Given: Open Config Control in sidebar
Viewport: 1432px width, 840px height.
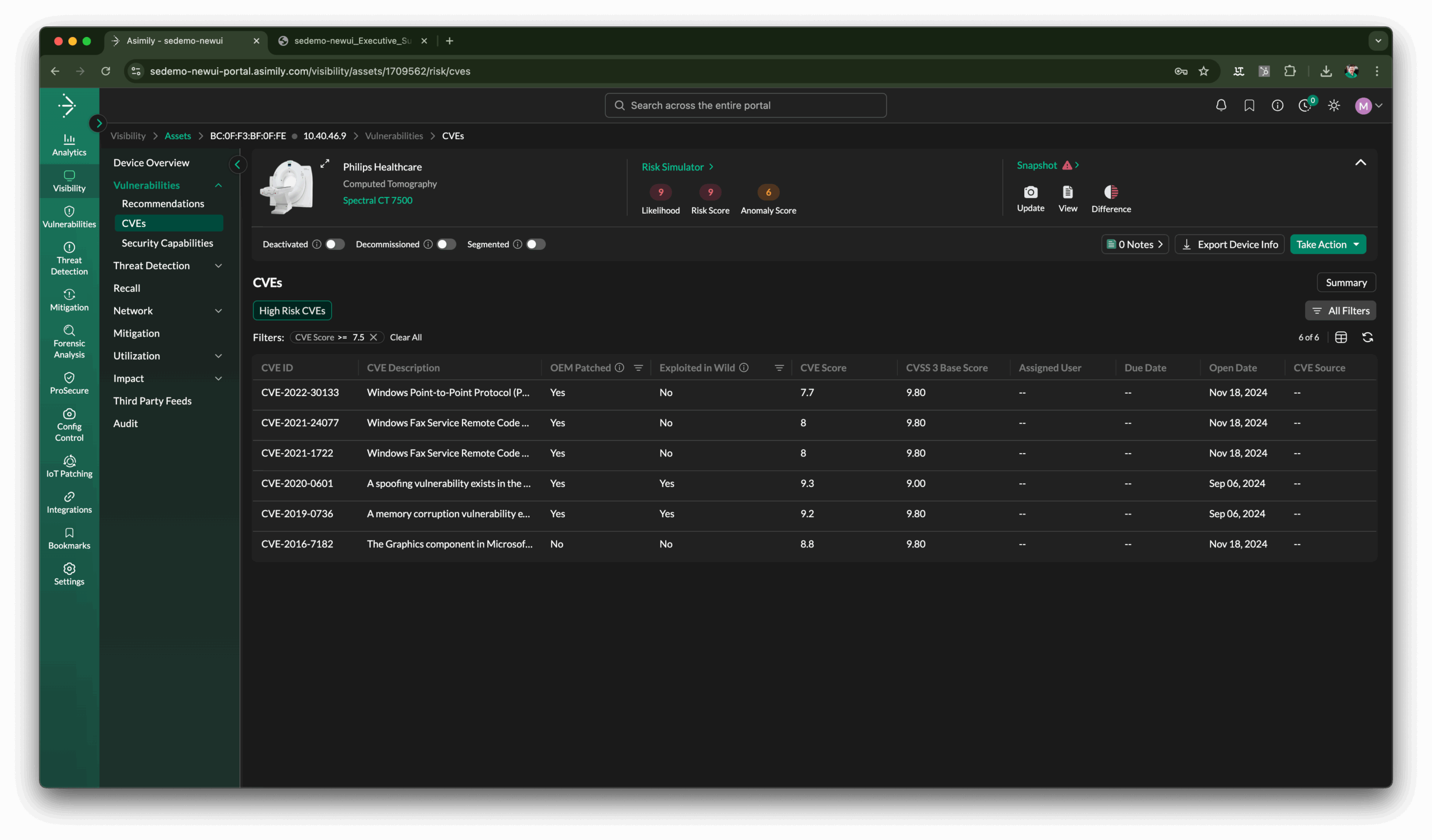Looking at the screenshot, I should 69,425.
